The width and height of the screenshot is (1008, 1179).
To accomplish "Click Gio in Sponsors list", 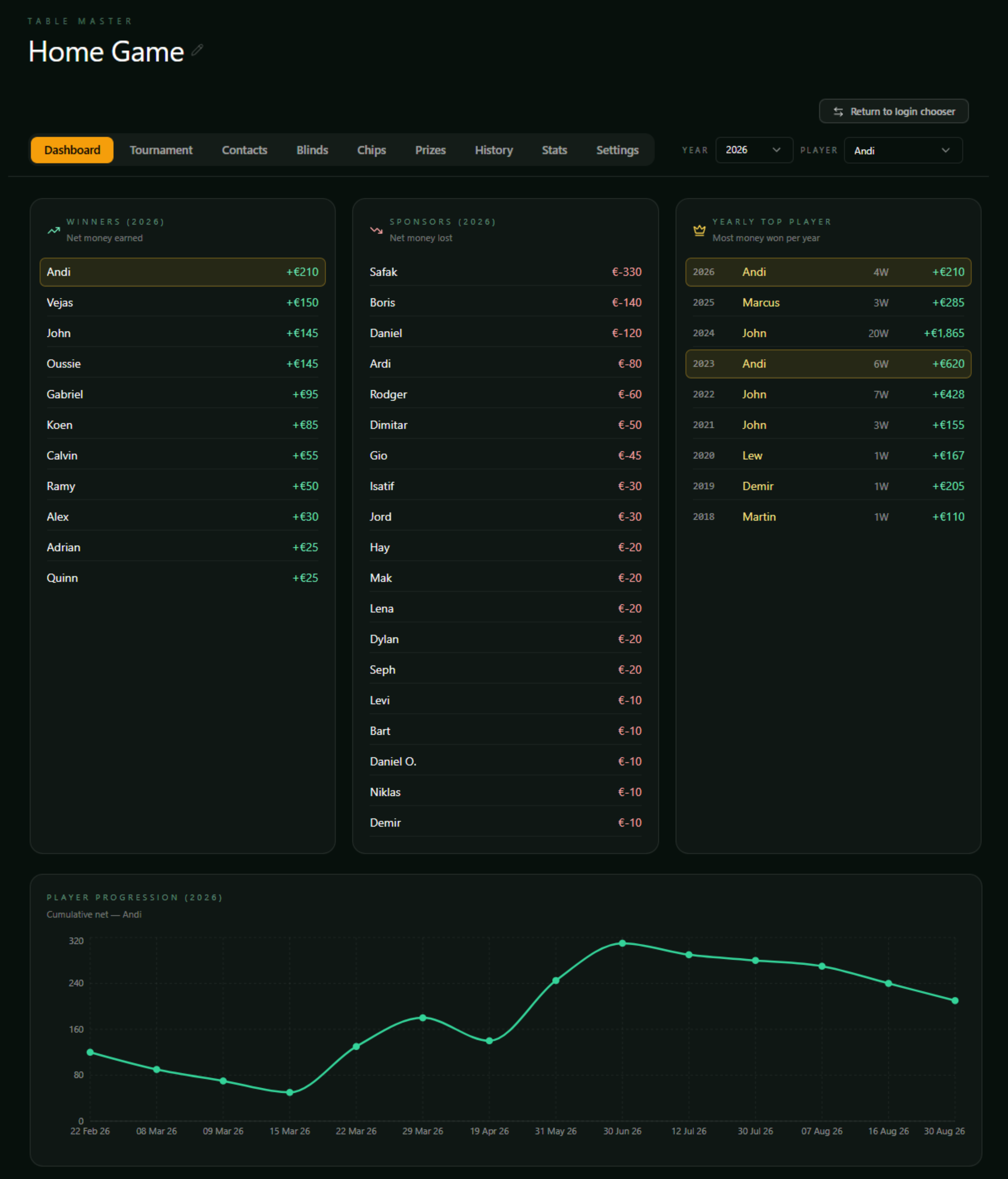I will [506, 456].
